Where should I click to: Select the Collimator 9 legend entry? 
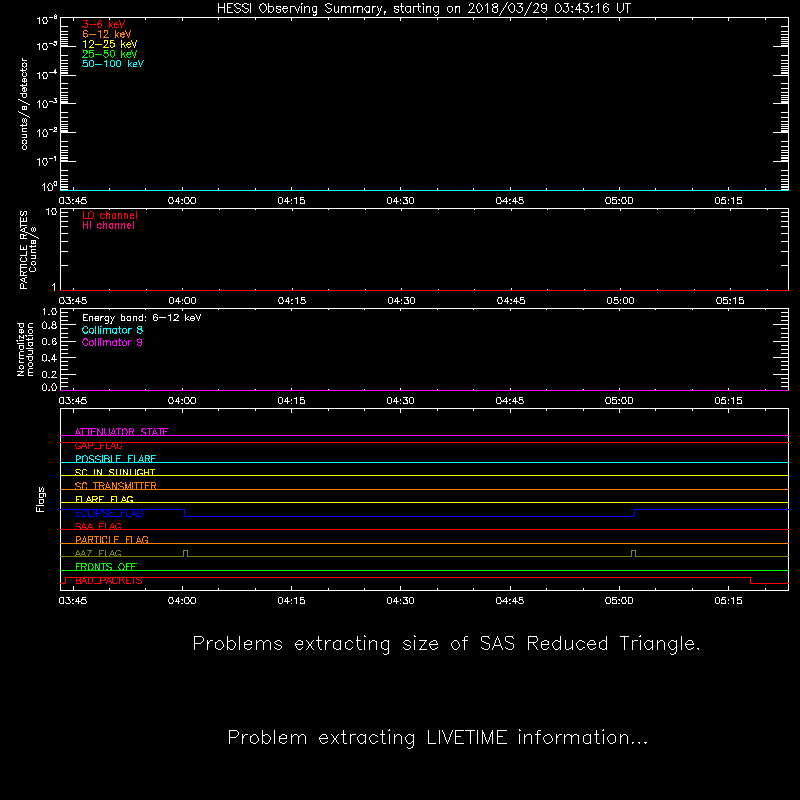point(112,342)
